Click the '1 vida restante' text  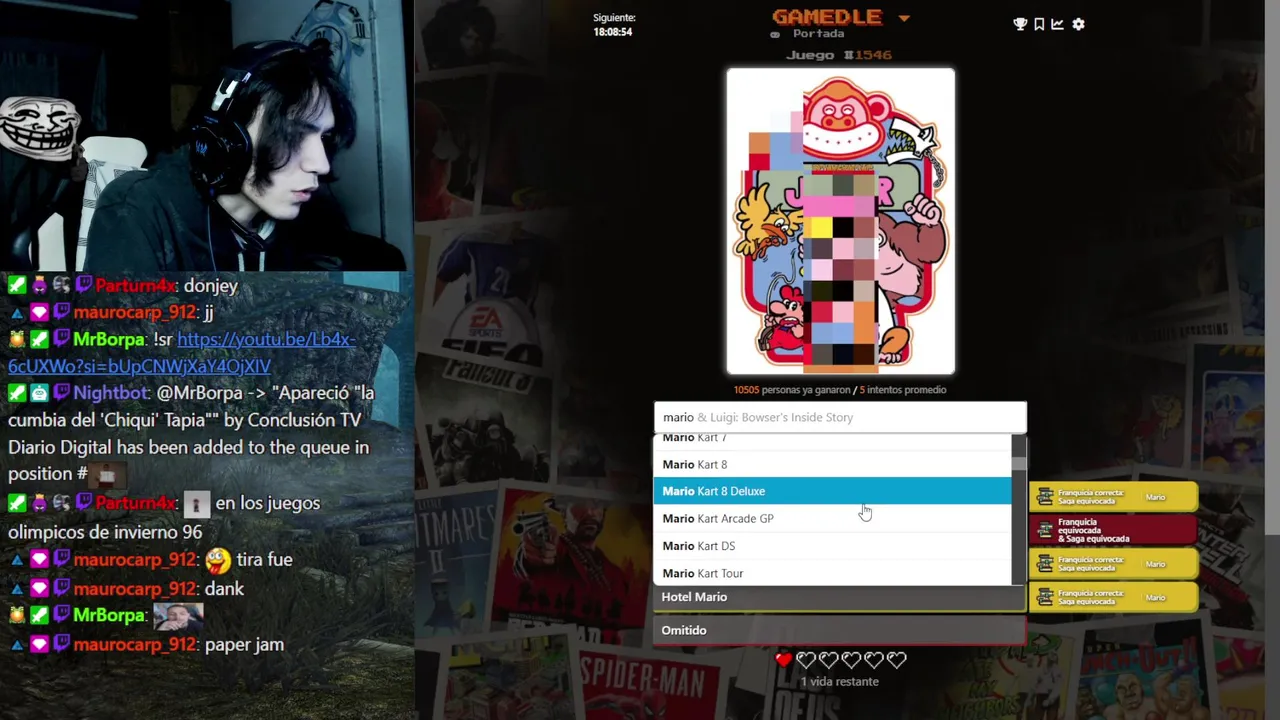coord(839,682)
